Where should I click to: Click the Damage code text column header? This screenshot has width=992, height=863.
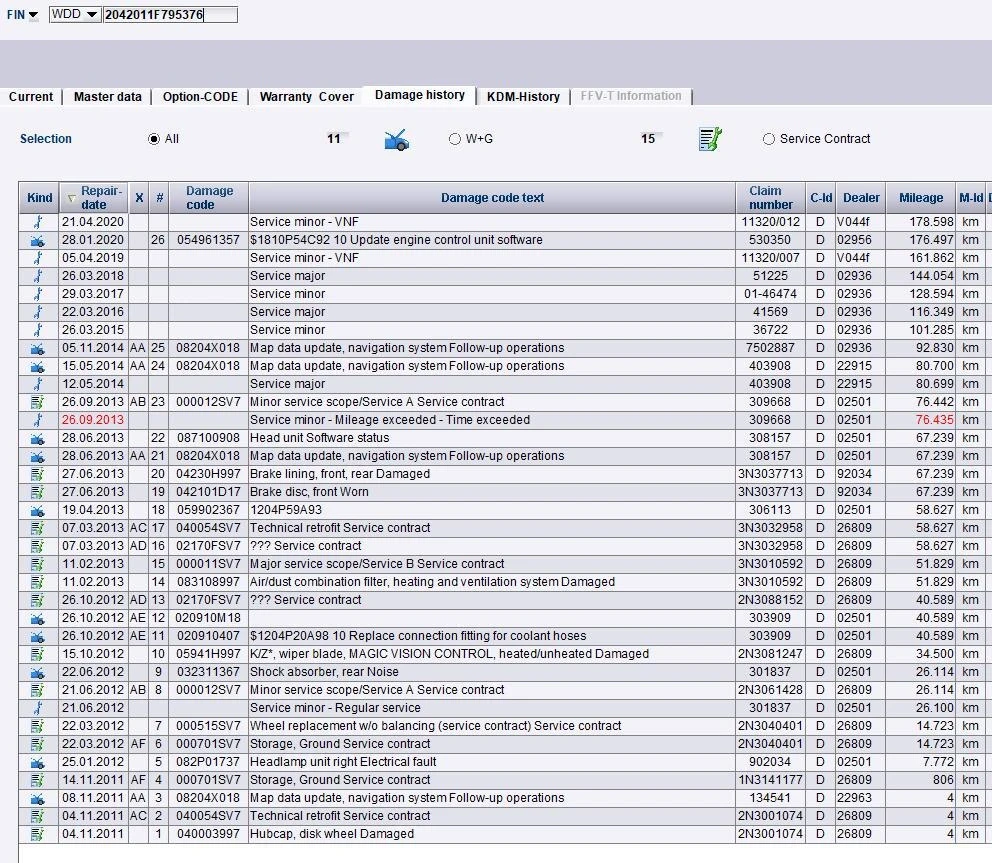(x=492, y=198)
